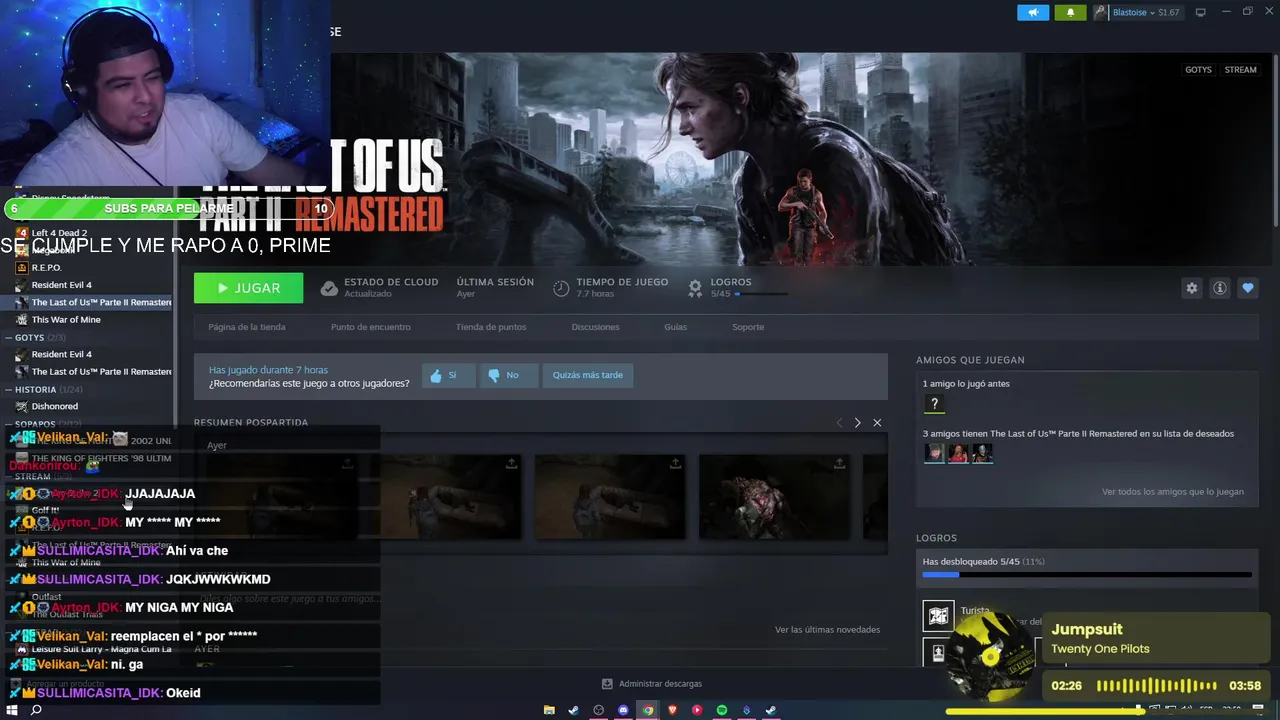Click the Steam window vertical scrollbar
The width and height of the screenshot is (1280, 720).
pos(1275,140)
